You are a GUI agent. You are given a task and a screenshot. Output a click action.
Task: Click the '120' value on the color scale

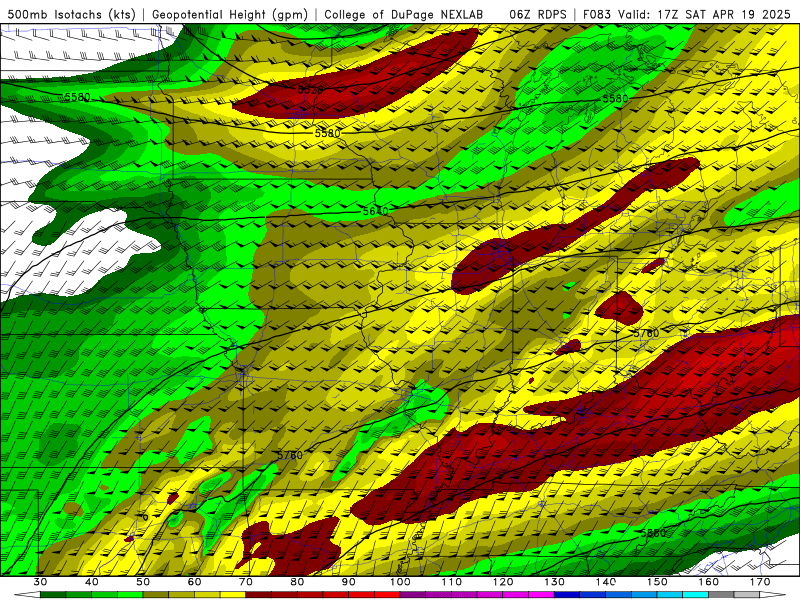tap(503, 582)
